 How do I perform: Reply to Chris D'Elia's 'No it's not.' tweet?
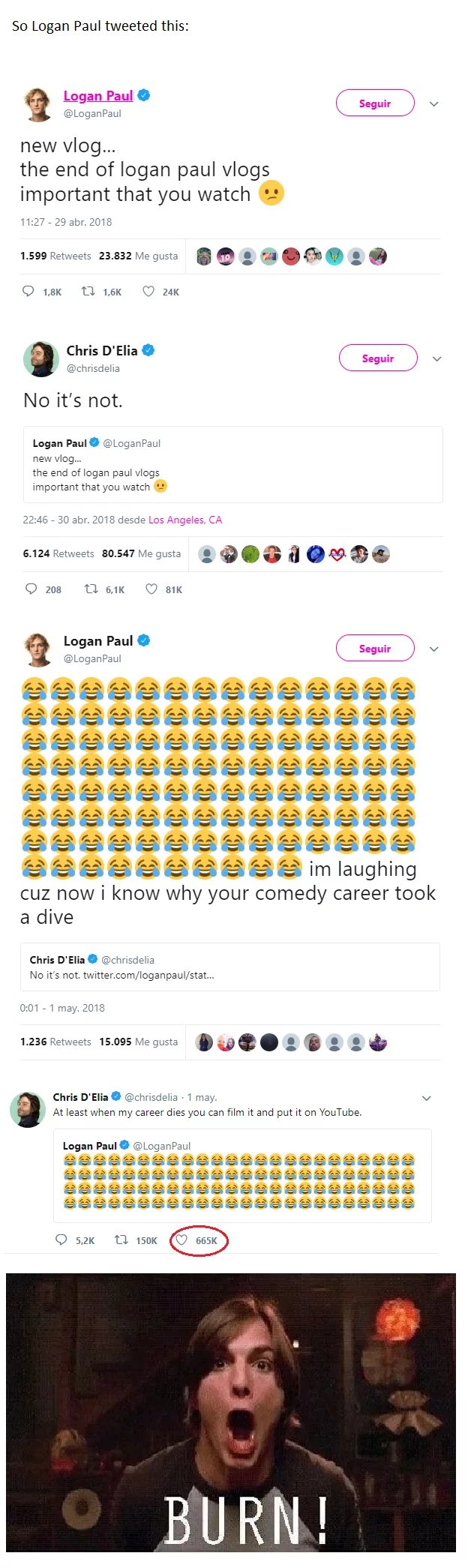coord(31,589)
